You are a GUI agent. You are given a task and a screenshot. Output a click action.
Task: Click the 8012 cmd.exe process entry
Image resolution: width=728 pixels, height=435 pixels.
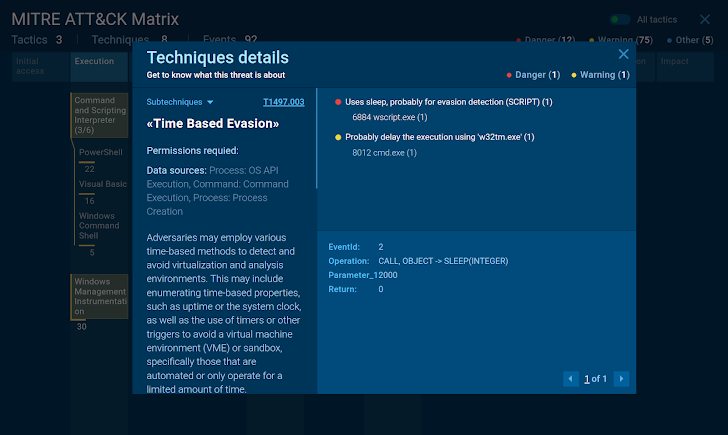[x=384, y=152]
